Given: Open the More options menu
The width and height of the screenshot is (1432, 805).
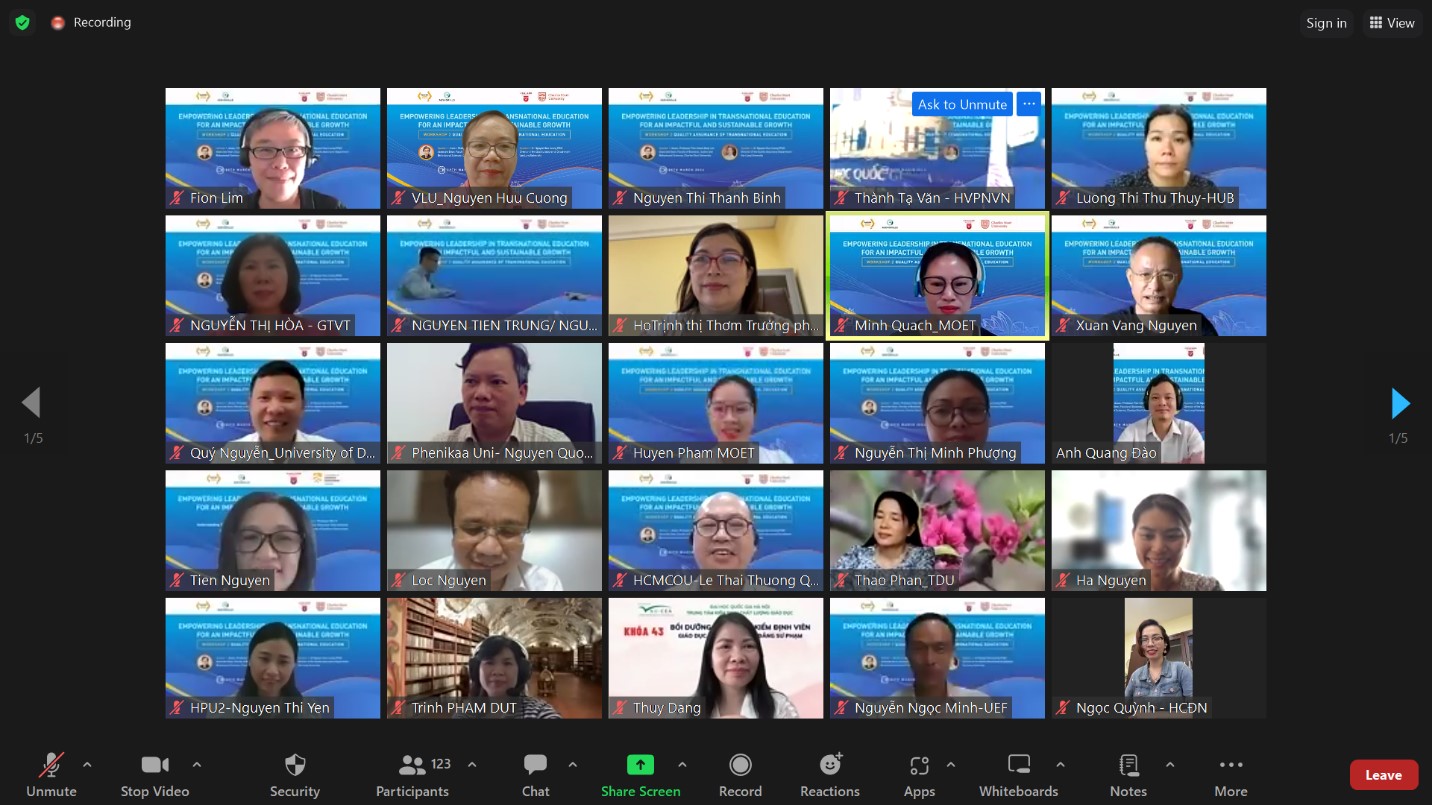Looking at the screenshot, I should coord(1230,774).
